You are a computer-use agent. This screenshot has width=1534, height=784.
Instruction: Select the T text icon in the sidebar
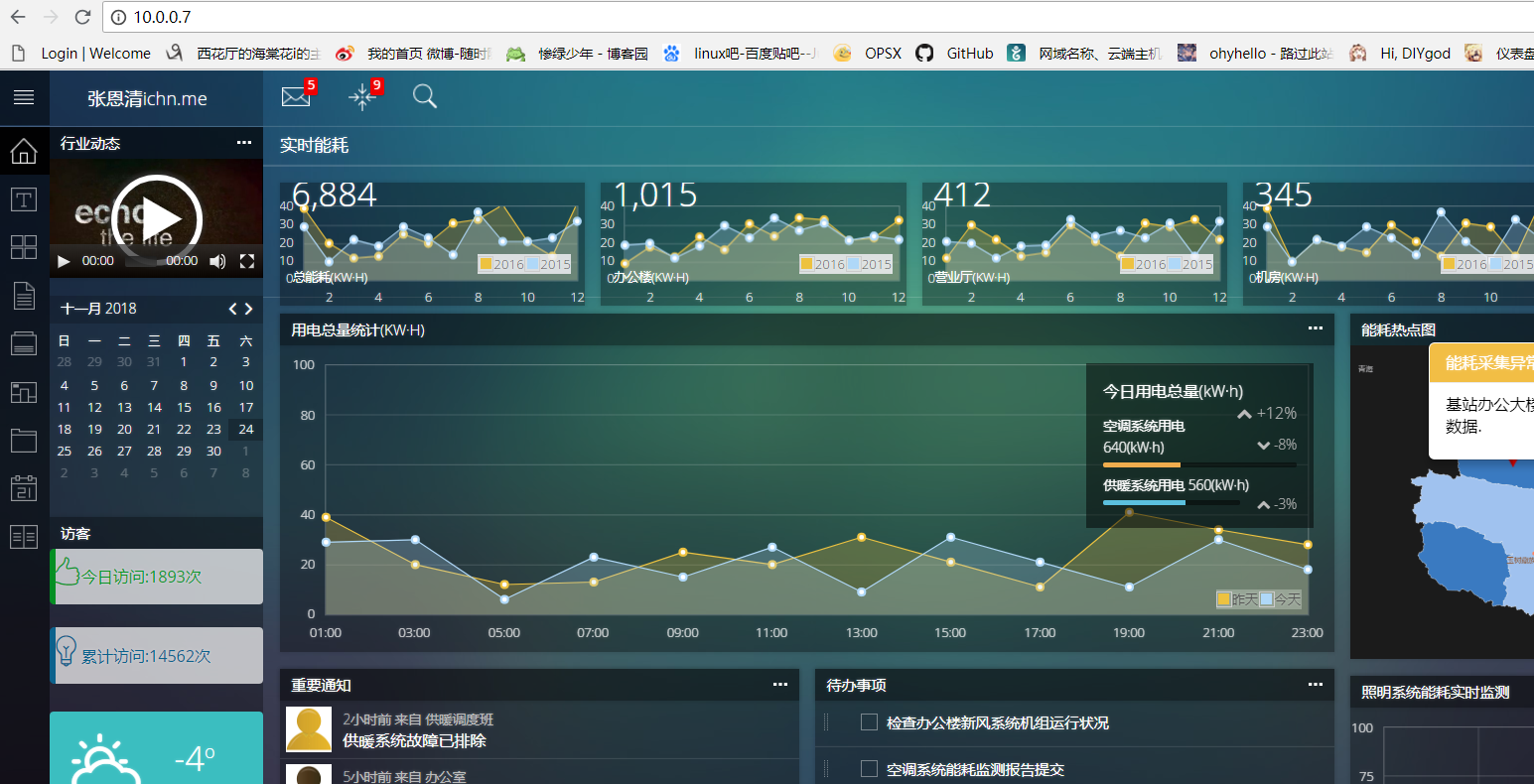tap(23, 198)
